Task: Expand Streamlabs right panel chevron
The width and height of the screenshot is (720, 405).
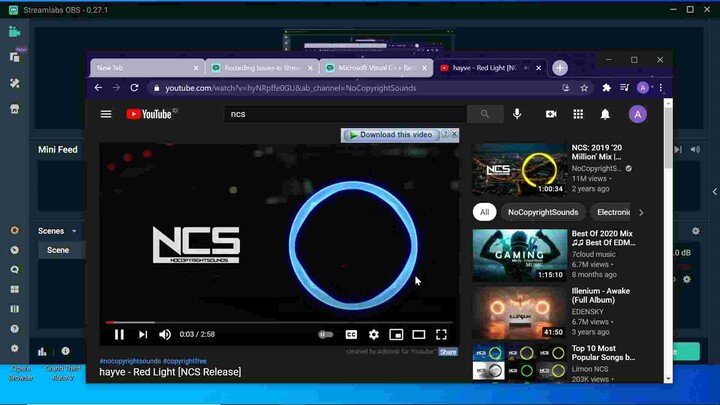Action: pos(714,191)
